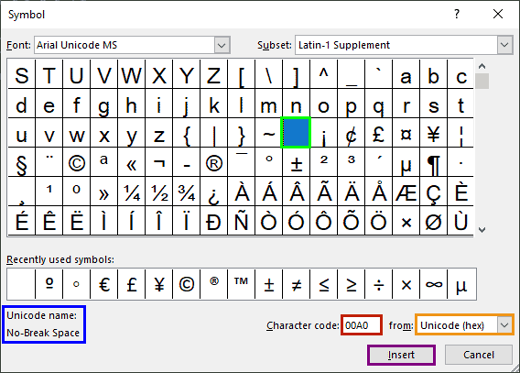This screenshot has height=373, width=520.
Task: Select the left guillemet « symbol
Action: coord(131,162)
